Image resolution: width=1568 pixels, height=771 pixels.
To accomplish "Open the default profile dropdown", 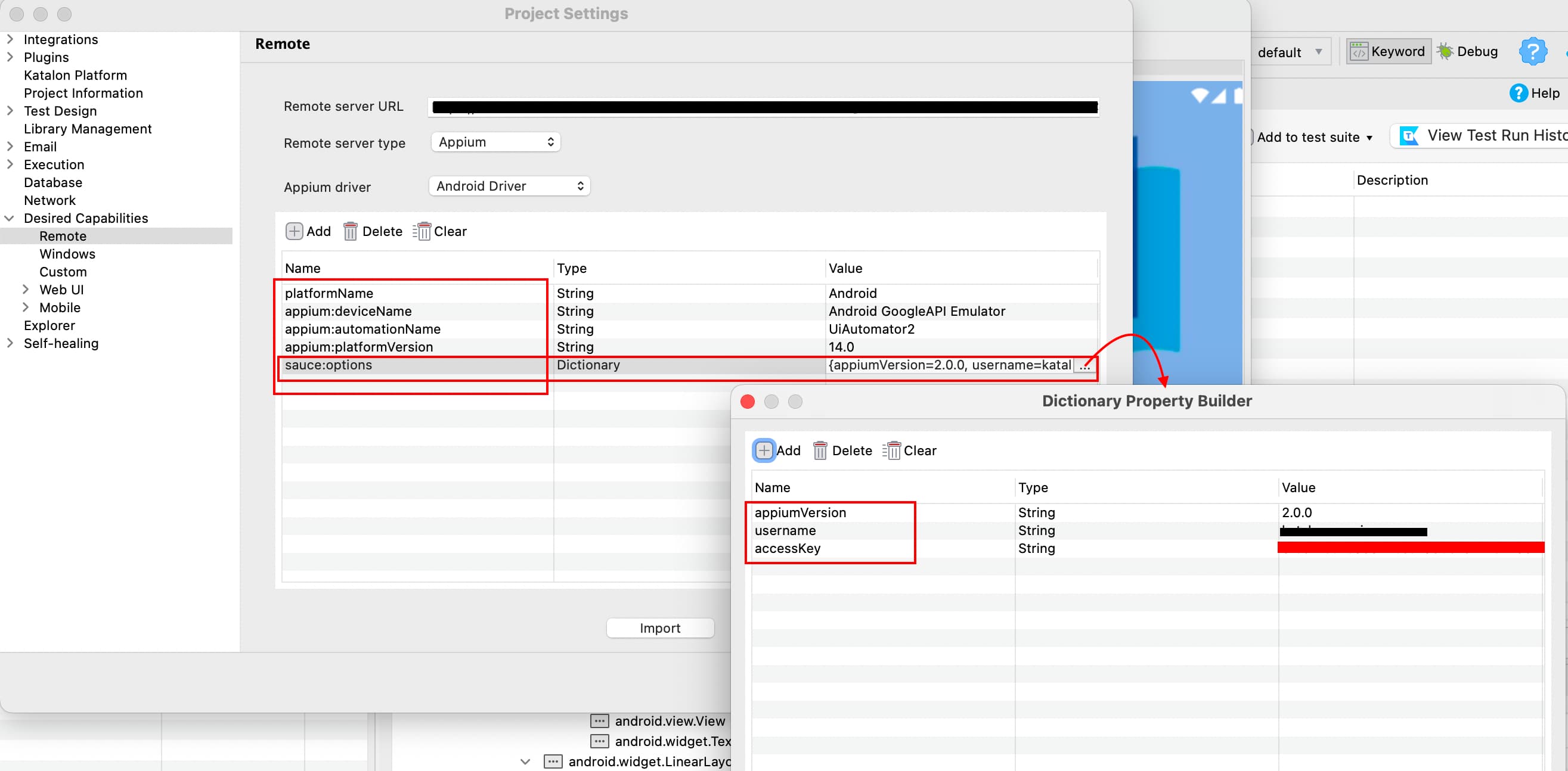I will tap(1290, 52).
